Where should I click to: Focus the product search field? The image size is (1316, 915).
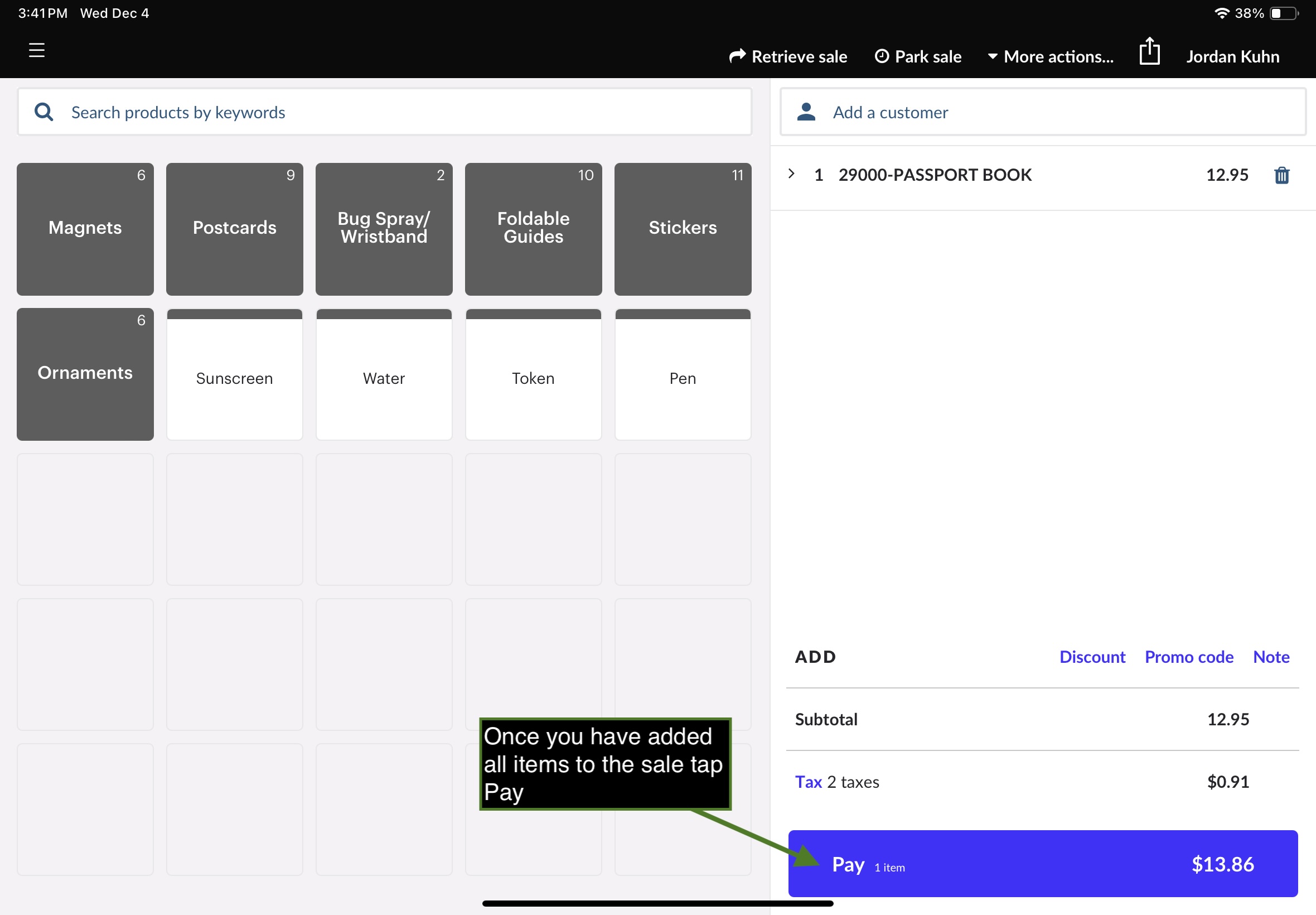coord(384,112)
